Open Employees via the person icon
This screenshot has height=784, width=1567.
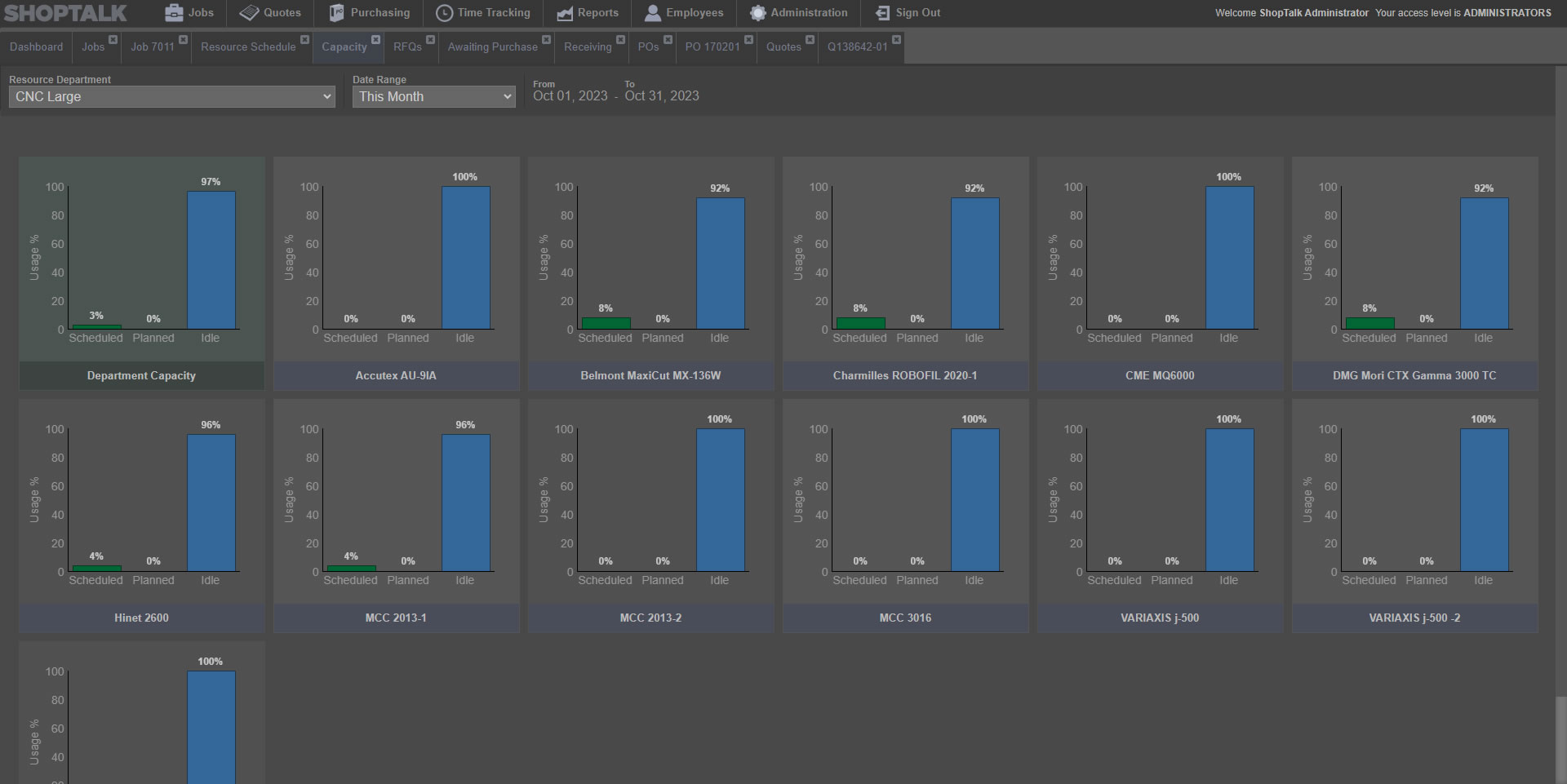653,13
